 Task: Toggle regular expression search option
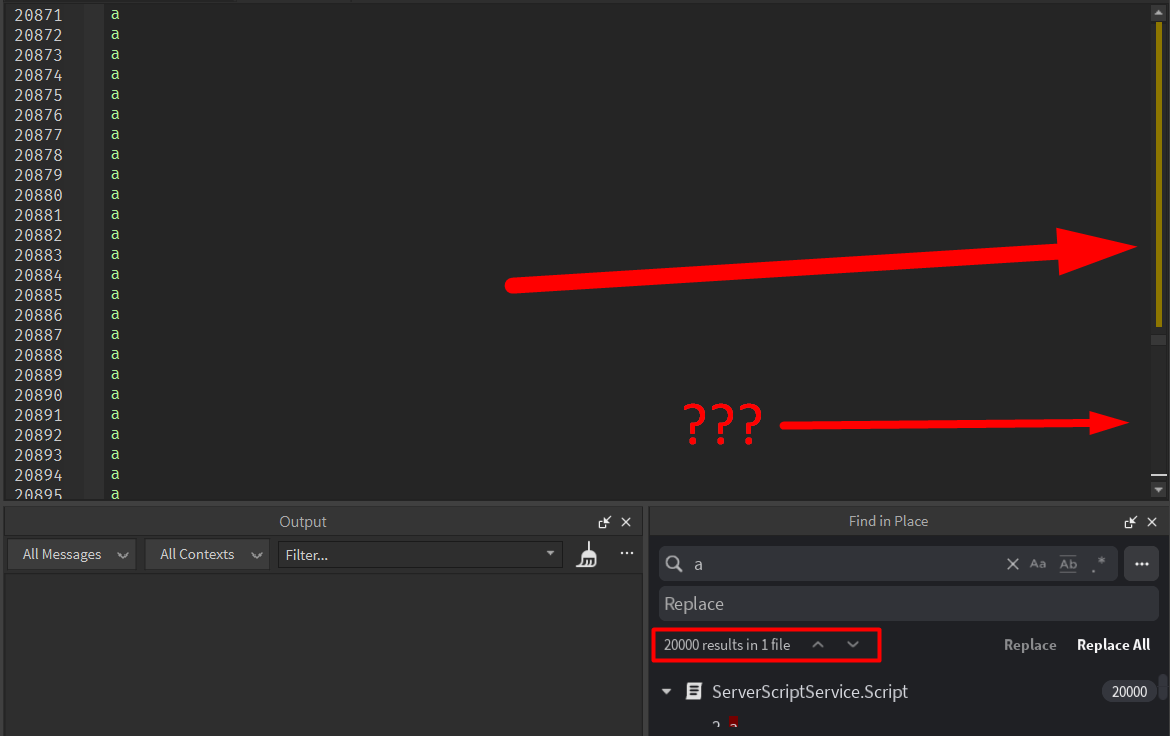(1098, 564)
